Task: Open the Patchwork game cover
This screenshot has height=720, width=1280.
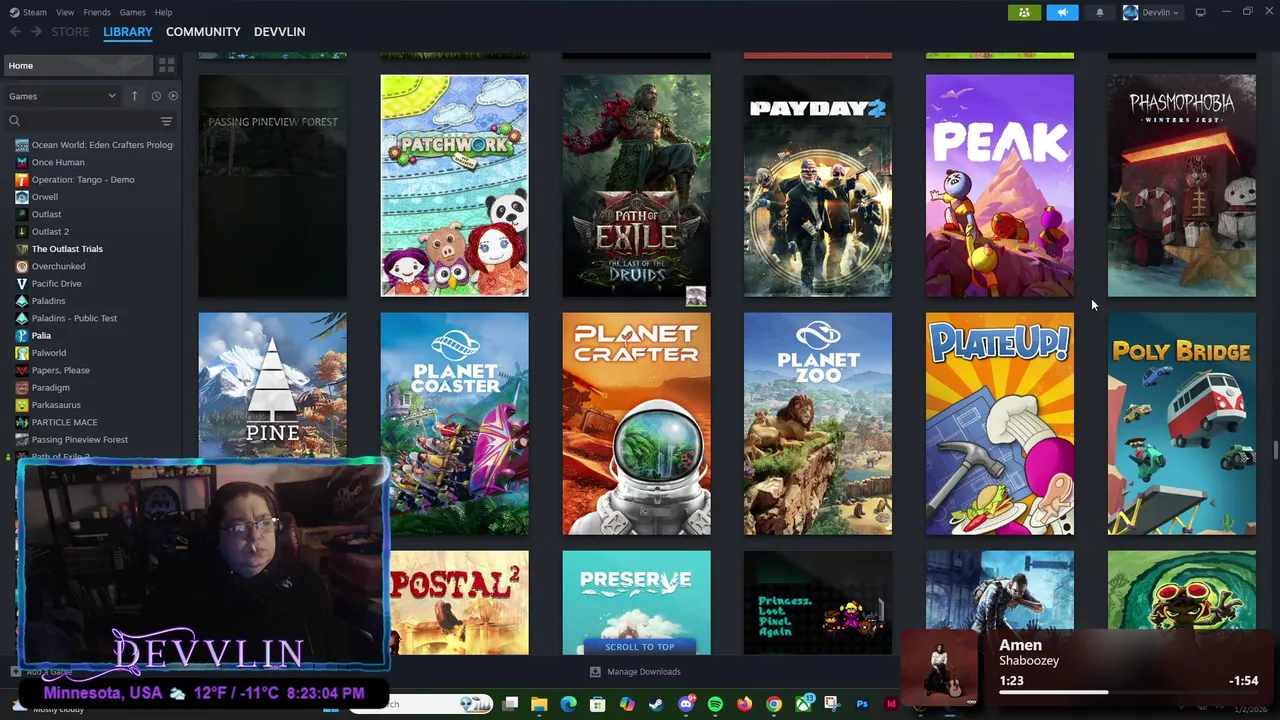Action: tap(454, 186)
